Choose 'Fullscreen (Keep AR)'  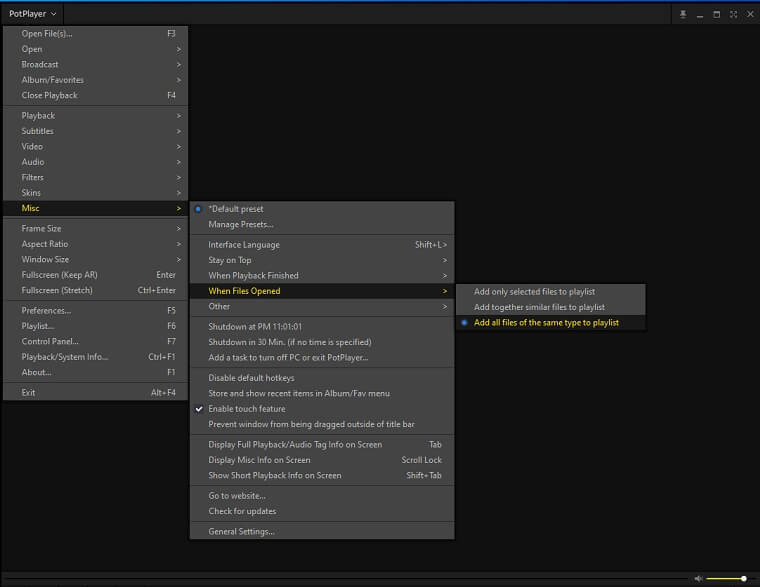pyautogui.click(x=95, y=275)
